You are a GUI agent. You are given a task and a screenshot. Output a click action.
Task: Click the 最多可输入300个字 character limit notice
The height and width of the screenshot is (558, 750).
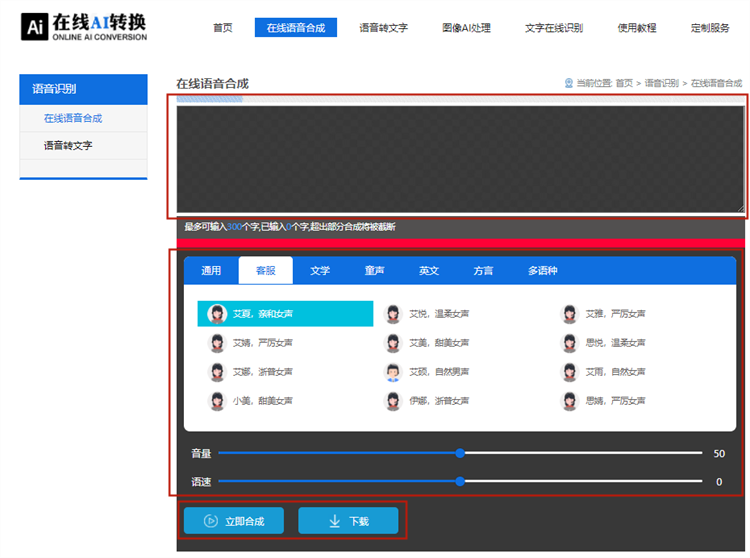click(x=290, y=227)
